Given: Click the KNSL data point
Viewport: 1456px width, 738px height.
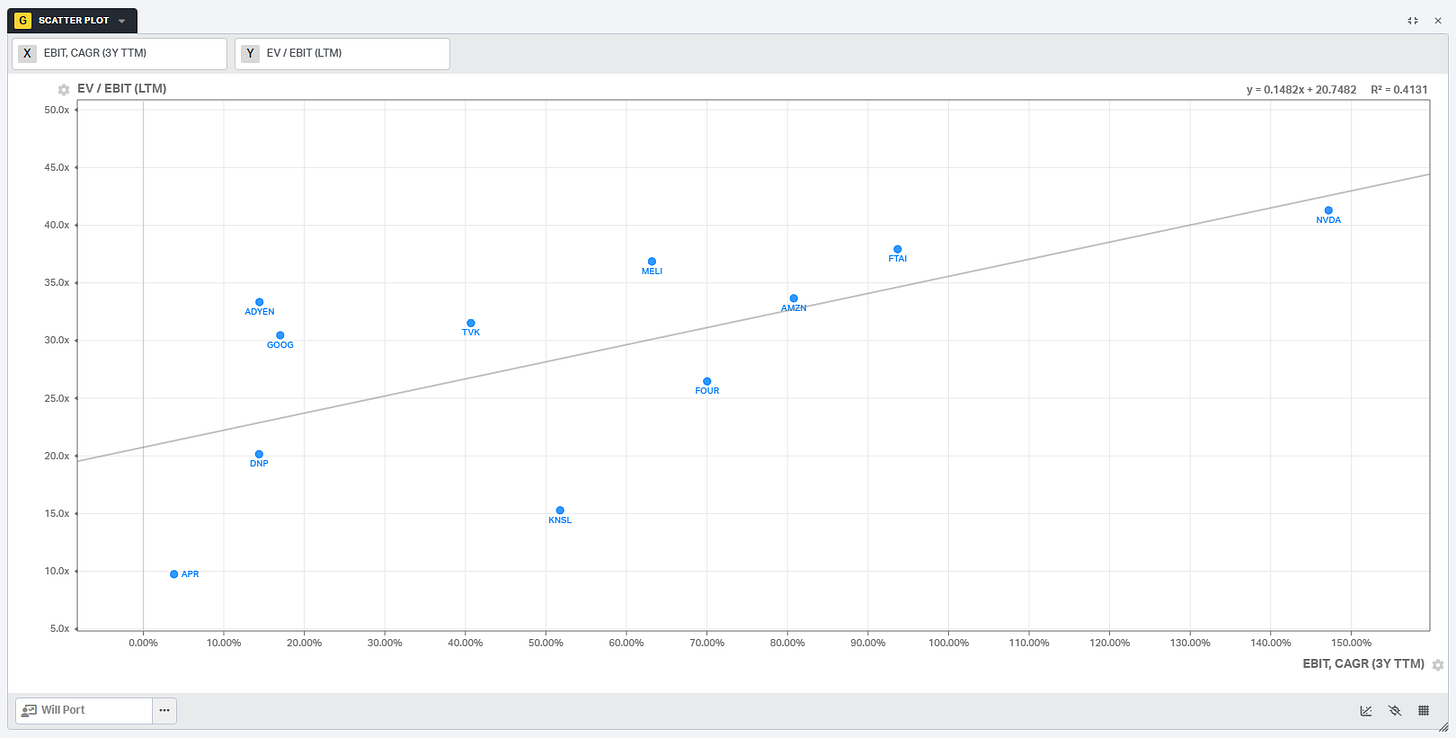Looking at the screenshot, I should point(560,510).
